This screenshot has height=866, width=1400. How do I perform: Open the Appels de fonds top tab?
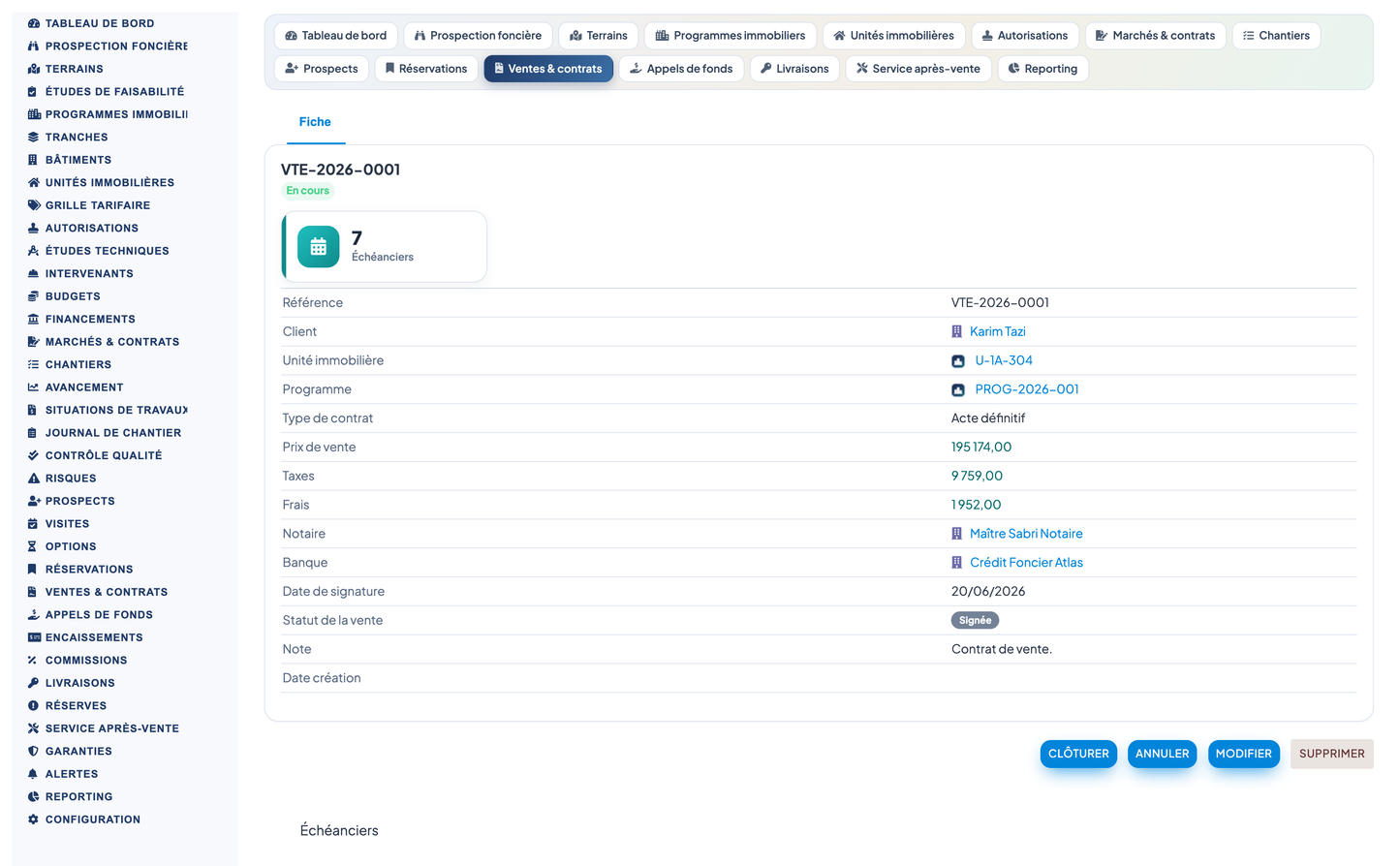tap(681, 69)
